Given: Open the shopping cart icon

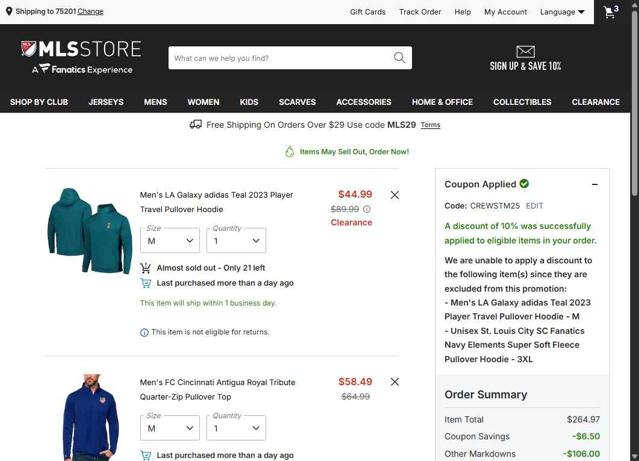Looking at the screenshot, I should (611, 11).
